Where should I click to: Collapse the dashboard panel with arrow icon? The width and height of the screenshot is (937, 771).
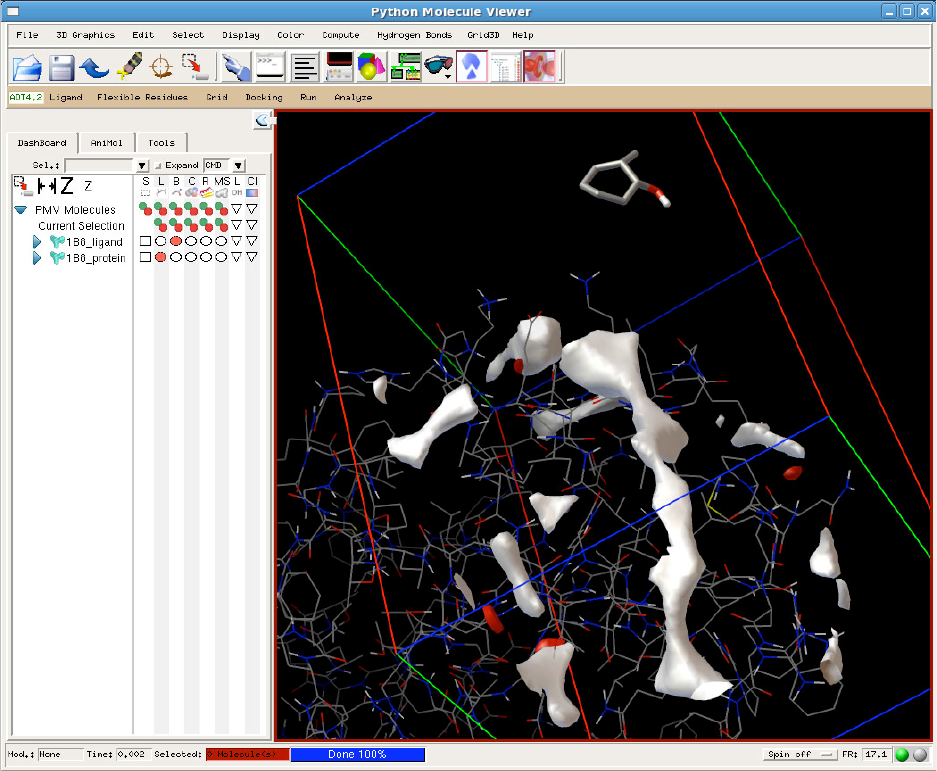(x=263, y=121)
